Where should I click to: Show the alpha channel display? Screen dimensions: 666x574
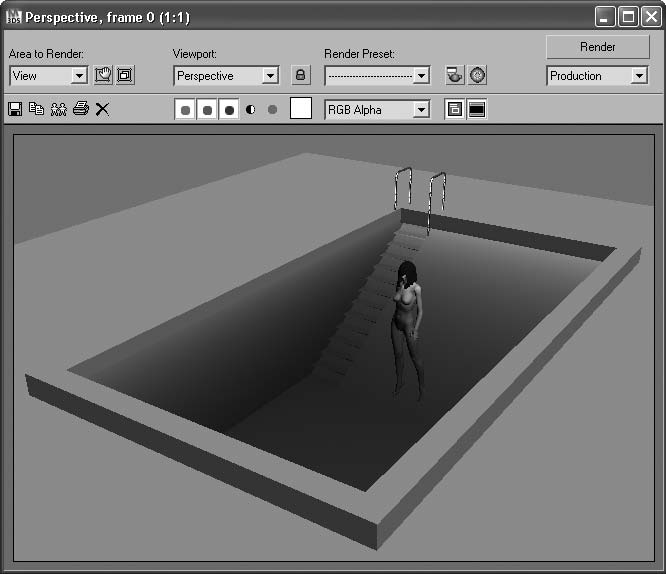tap(250, 109)
